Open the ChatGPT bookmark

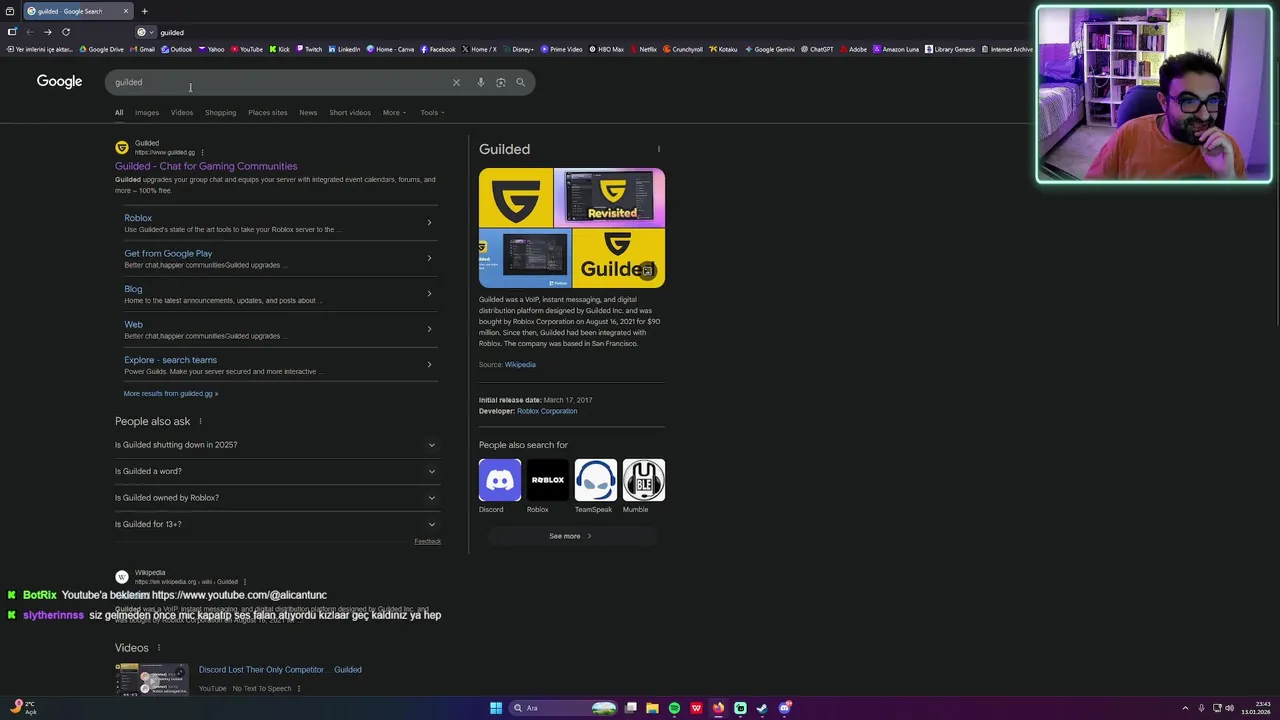[817, 49]
